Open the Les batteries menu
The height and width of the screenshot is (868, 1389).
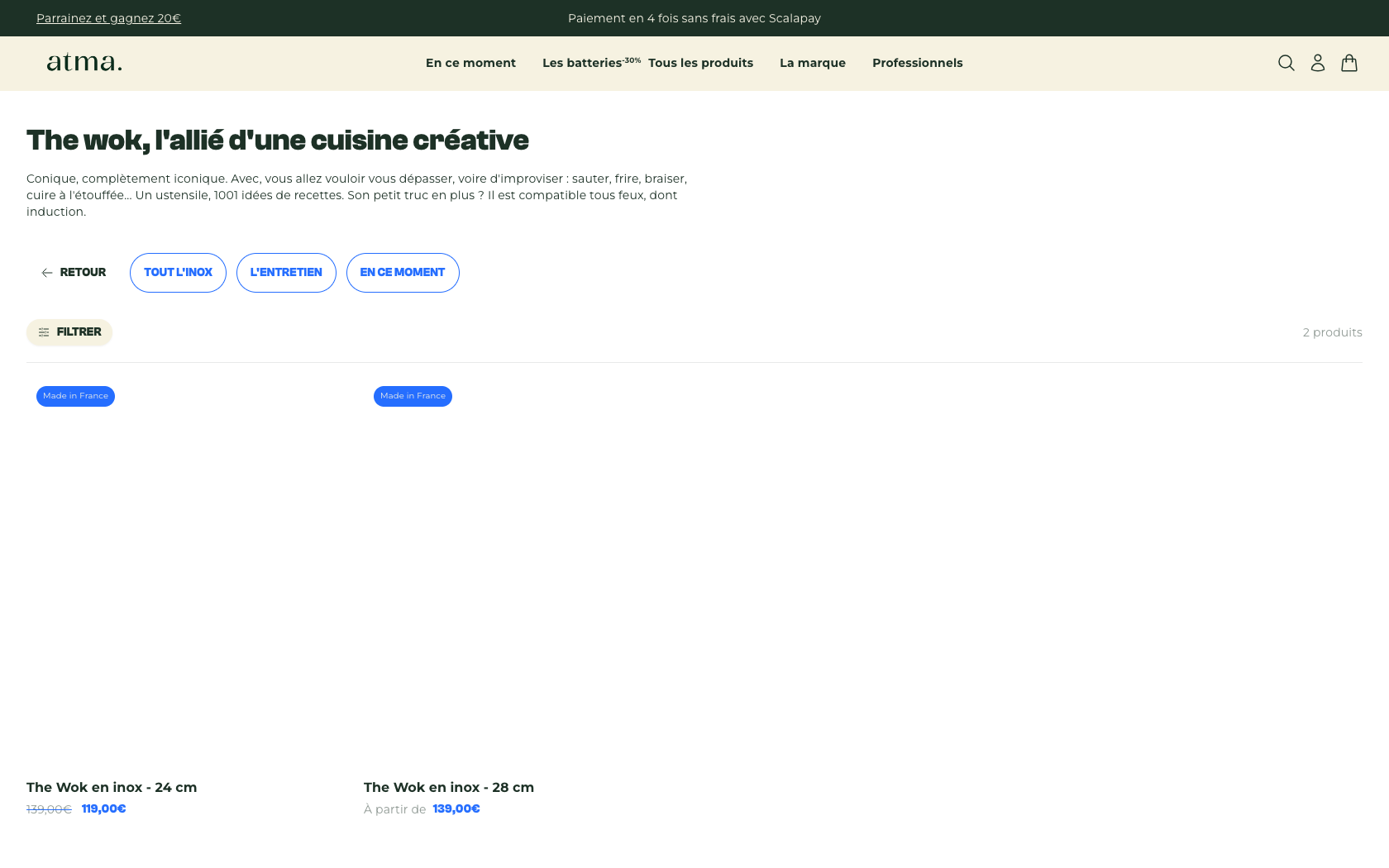[581, 63]
